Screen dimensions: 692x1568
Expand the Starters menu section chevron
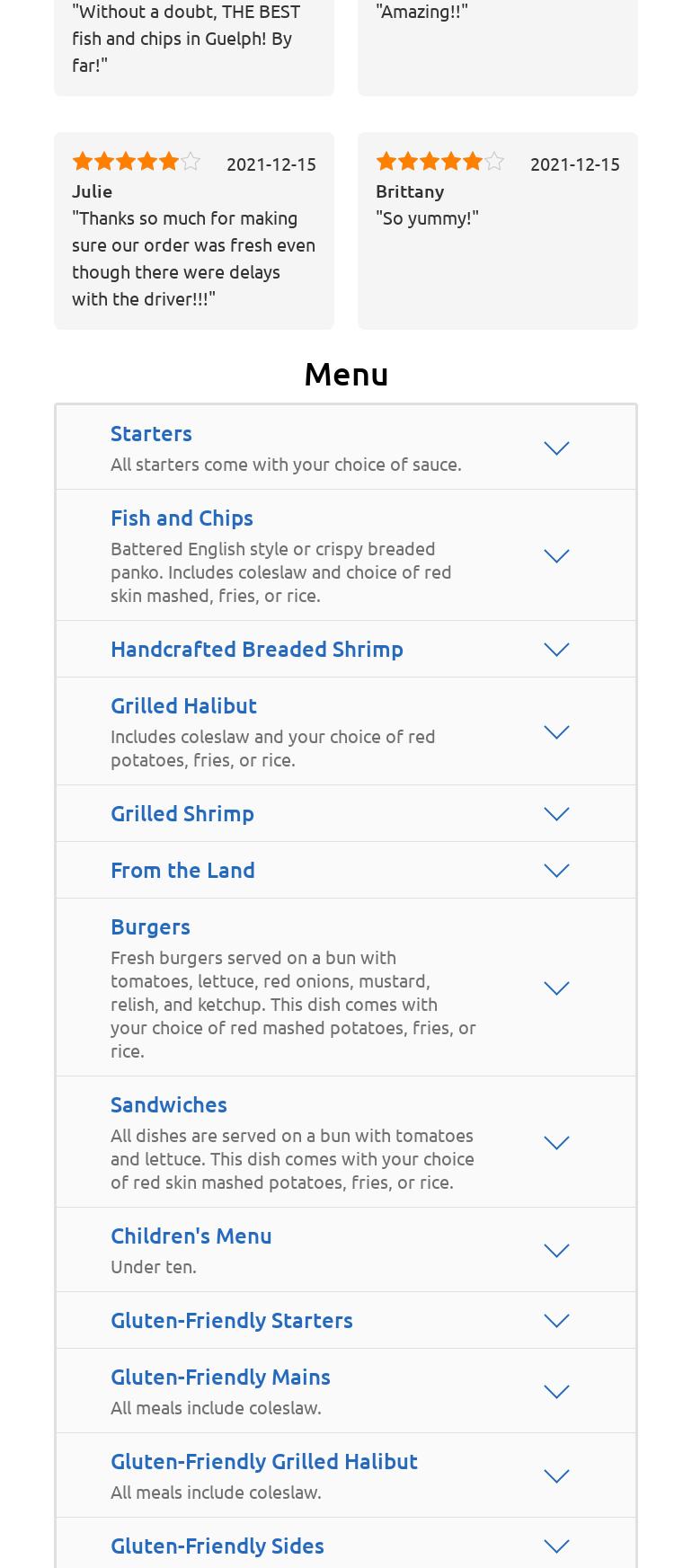point(556,447)
